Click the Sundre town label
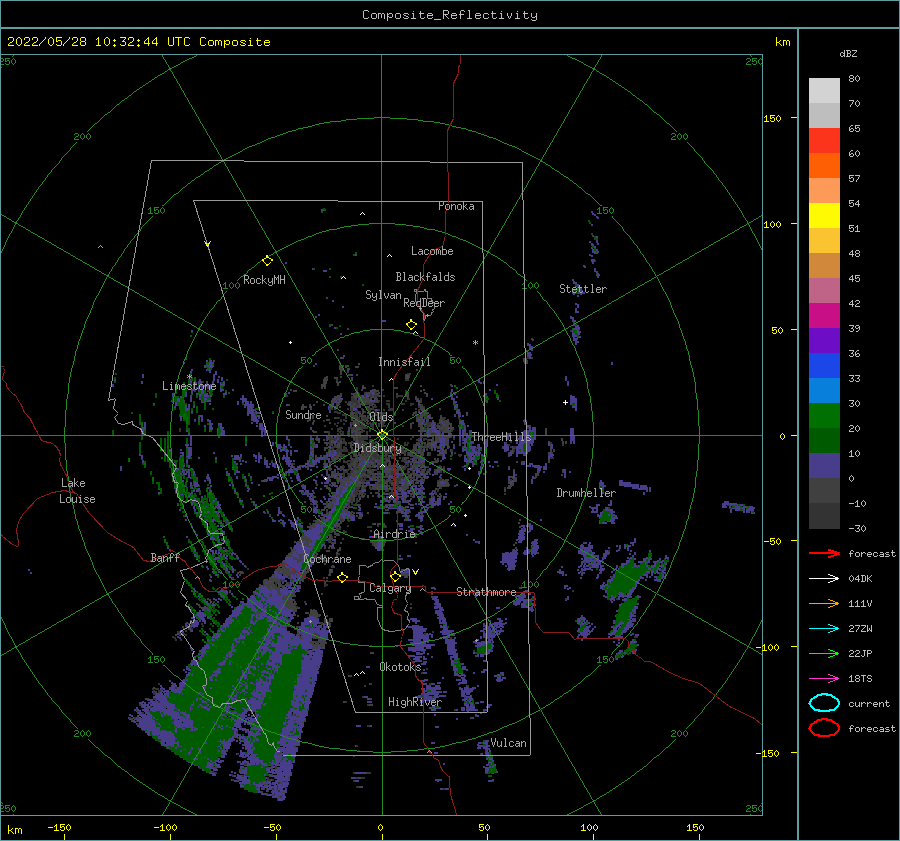Screen dimensions: 900x841 click(x=303, y=414)
